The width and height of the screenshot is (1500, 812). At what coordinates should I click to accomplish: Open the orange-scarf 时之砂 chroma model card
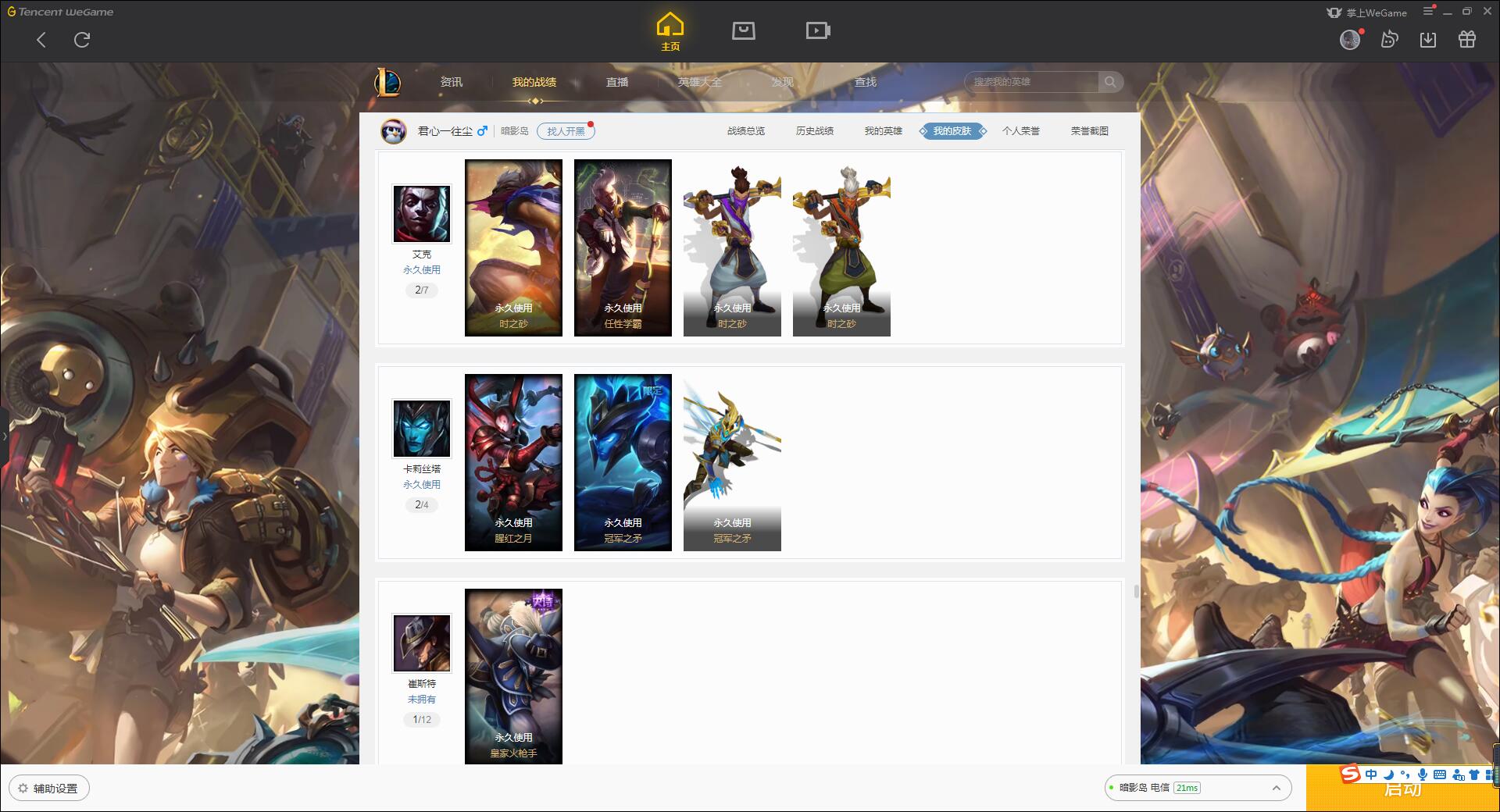coord(841,248)
